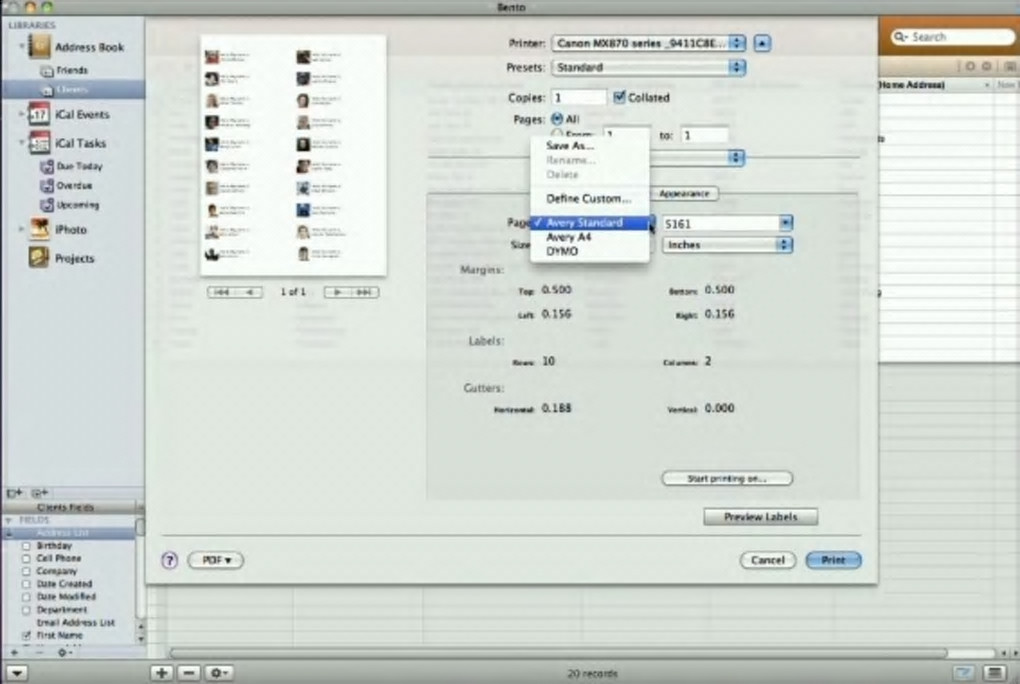This screenshot has height=684, width=1020.
Task: Open the iCal Tasks library icon
Action: point(39,143)
